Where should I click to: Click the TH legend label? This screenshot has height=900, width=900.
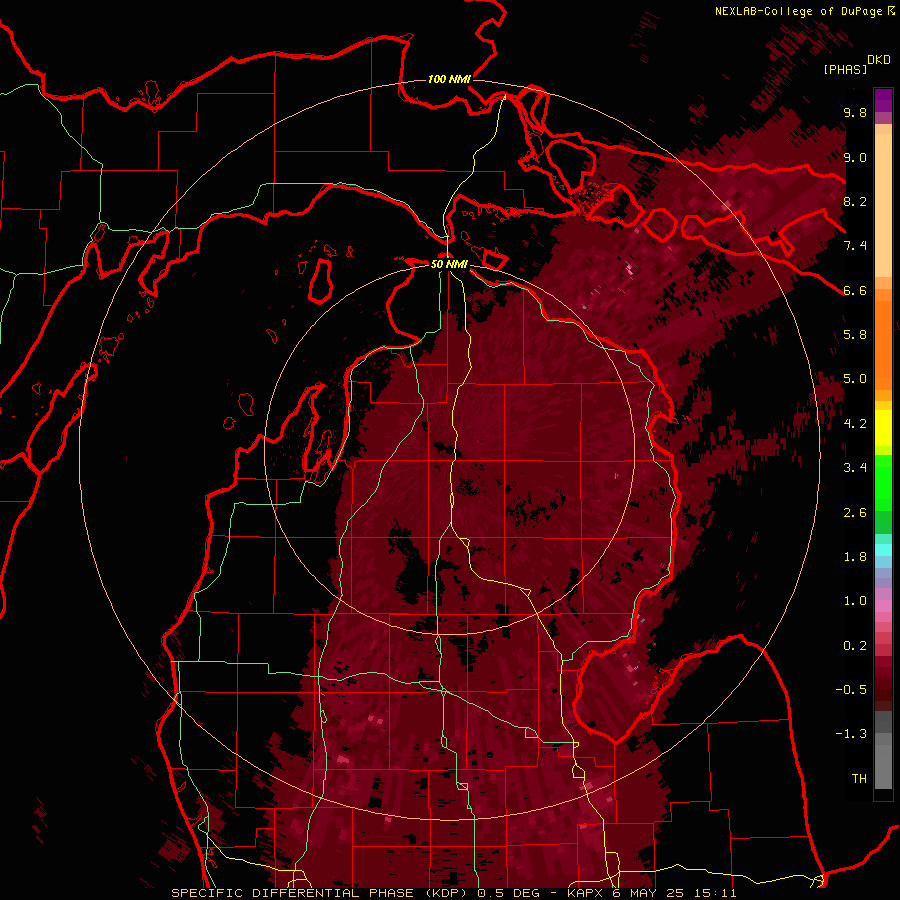[x=859, y=779]
